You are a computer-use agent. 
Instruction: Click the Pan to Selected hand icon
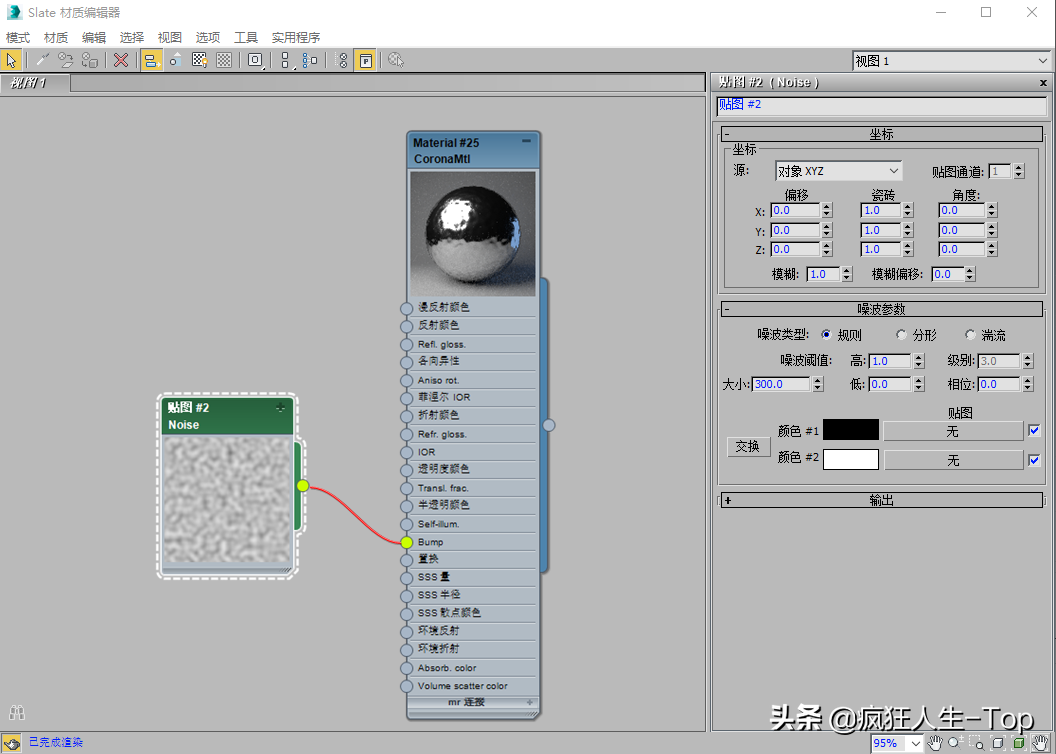click(1041, 743)
